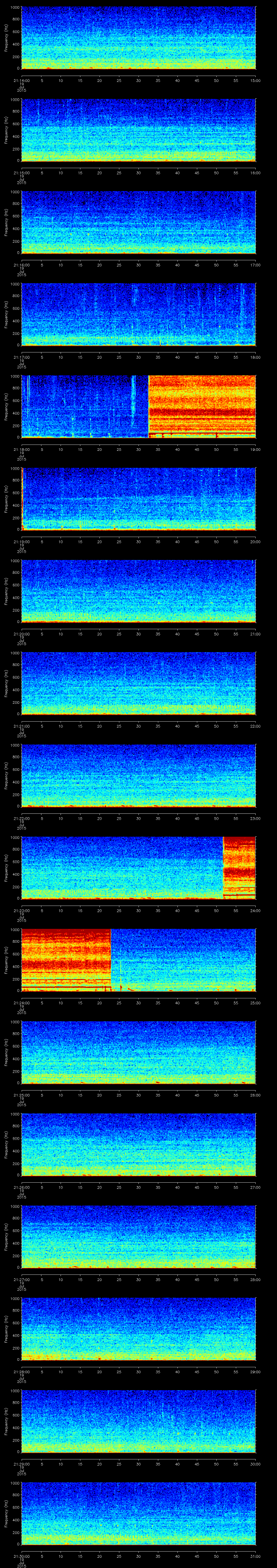Viewport: 277px width, 1568px height.
Task: Click the red noise burst in 21:23 panel
Action: click(239, 868)
